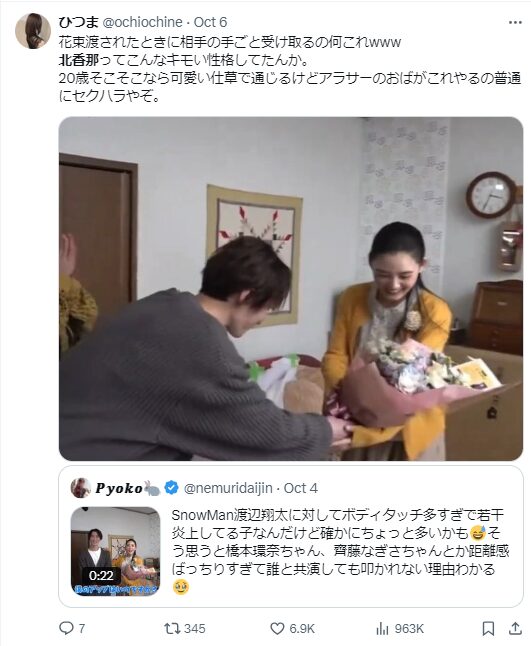Click the Oct 4 quoted tweet date
531x646 pixels.
301,488
